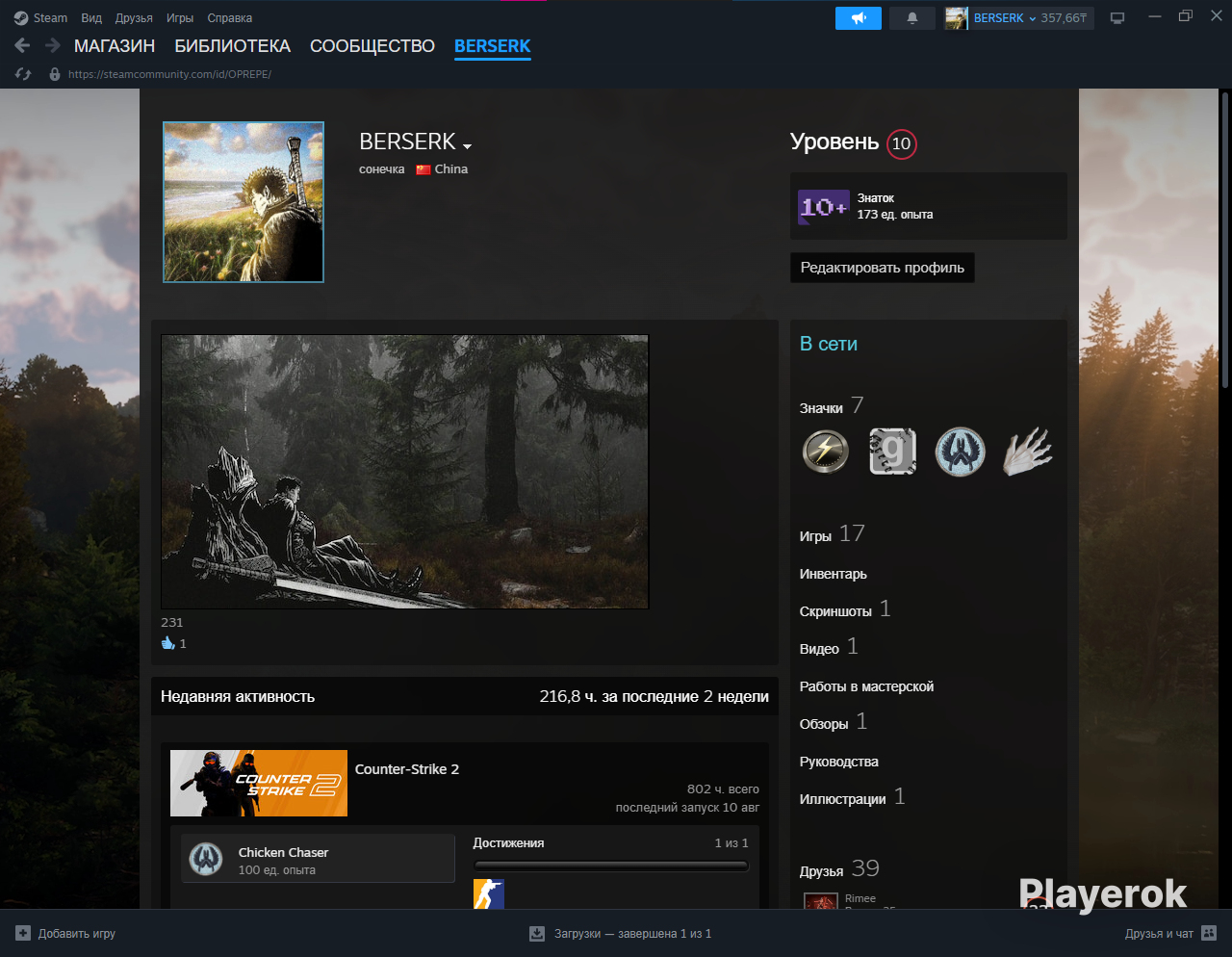
Task: Click the profile avatar picture
Action: (x=244, y=202)
